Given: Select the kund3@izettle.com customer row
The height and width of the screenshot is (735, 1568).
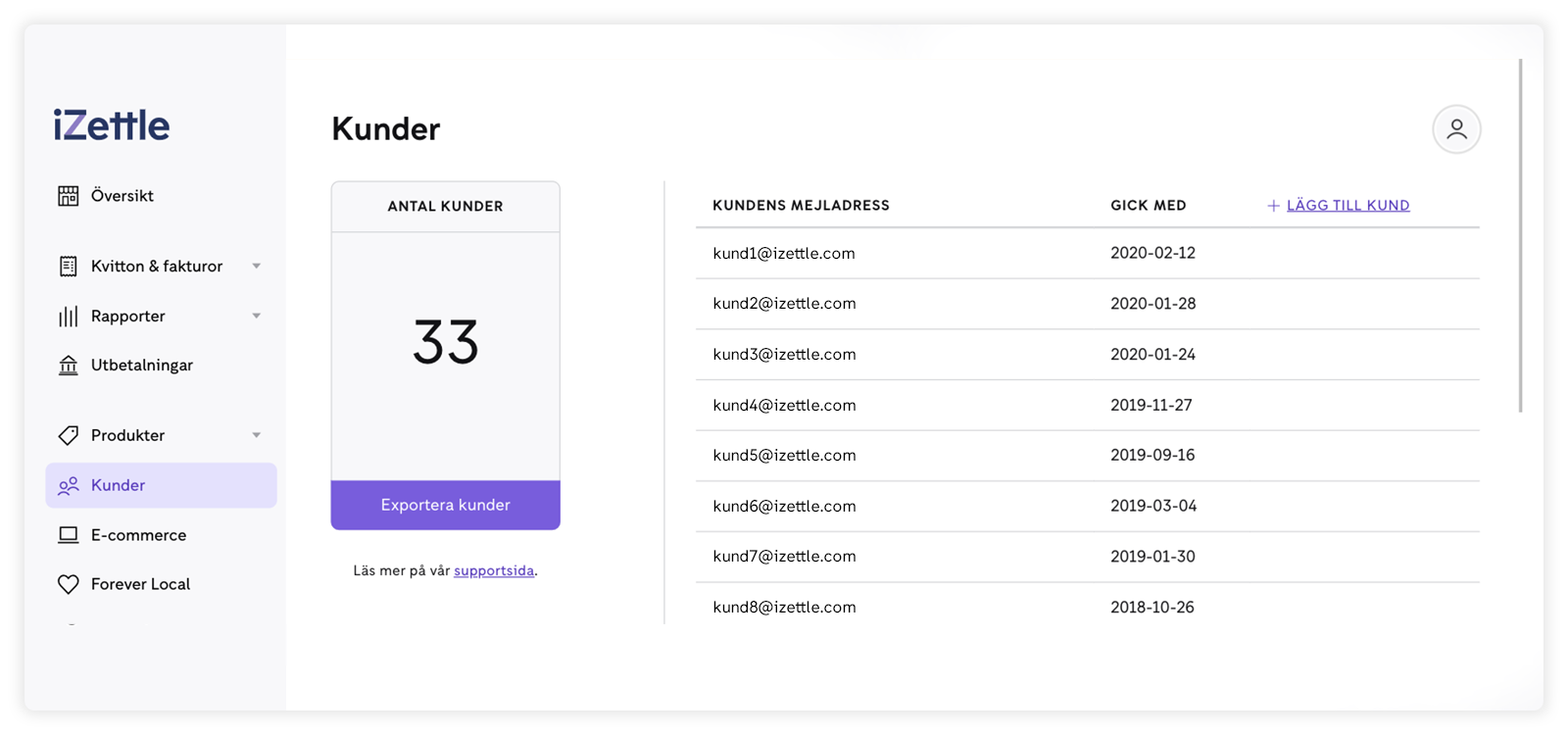Looking at the screenshot, I should [x=784, y=355].
